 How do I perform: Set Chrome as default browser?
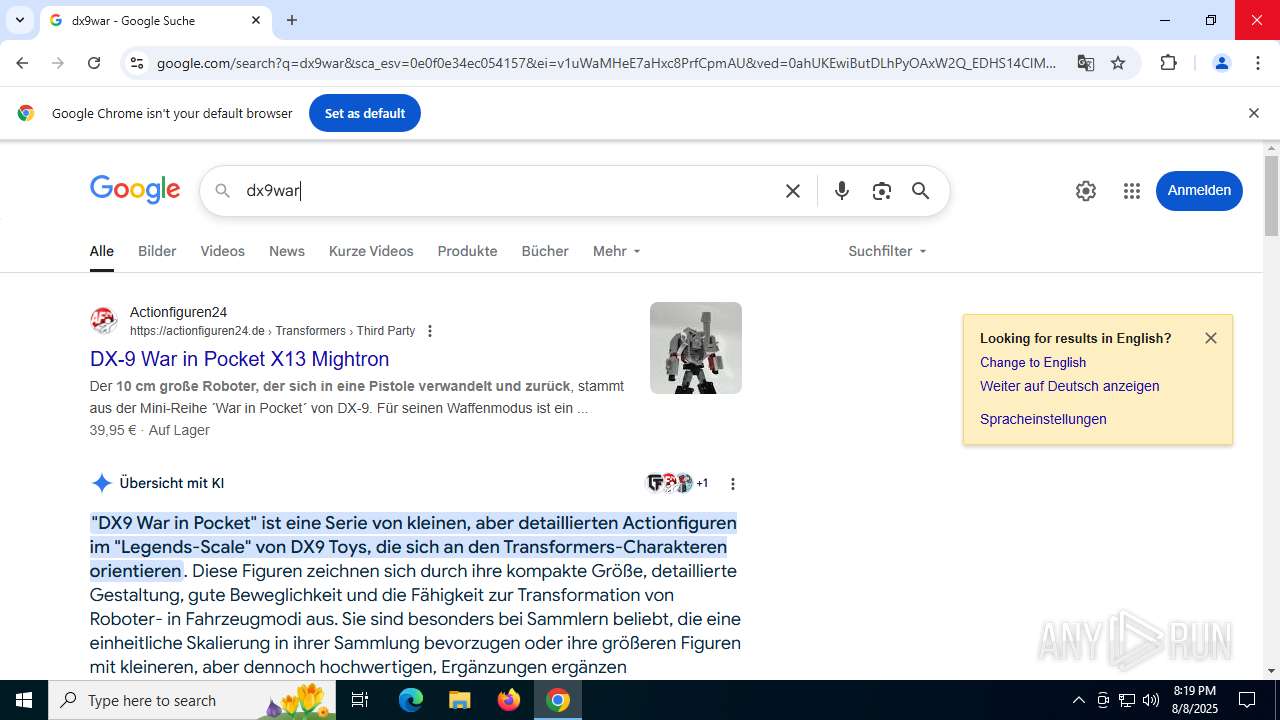point(365,113)
